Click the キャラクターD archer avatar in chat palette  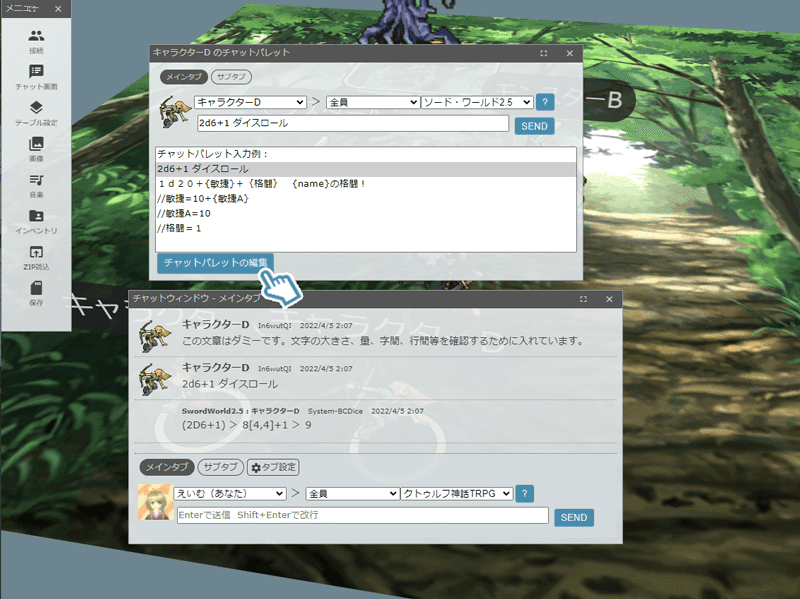[176, 111]
